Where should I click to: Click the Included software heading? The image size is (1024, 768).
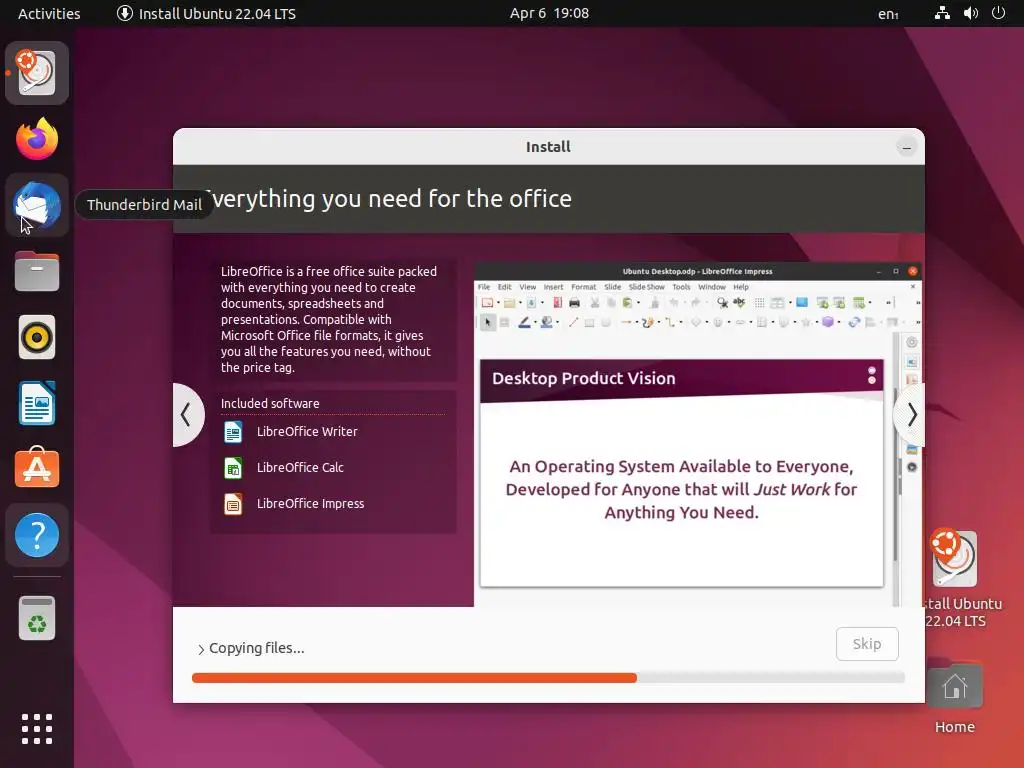tap(270, 404)
